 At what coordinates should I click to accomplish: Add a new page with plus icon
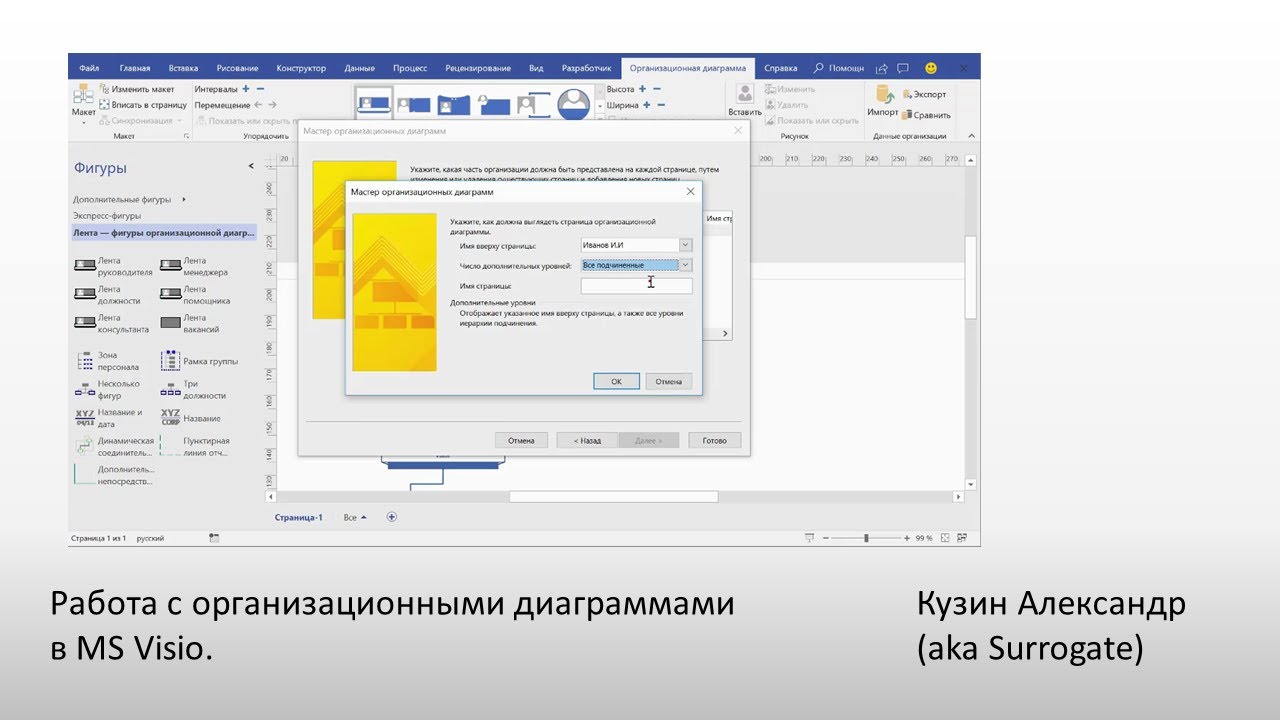click(x=392, y=517)
